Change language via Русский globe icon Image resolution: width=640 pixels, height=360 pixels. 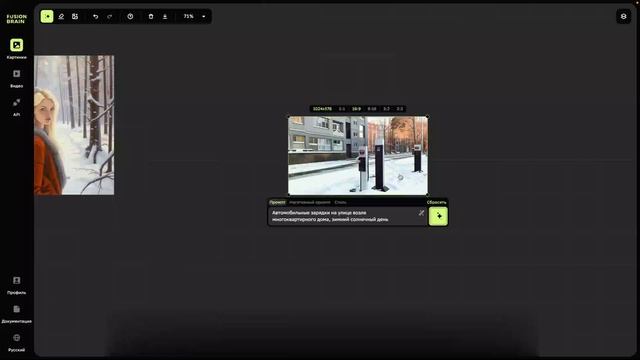click(16, 338)
